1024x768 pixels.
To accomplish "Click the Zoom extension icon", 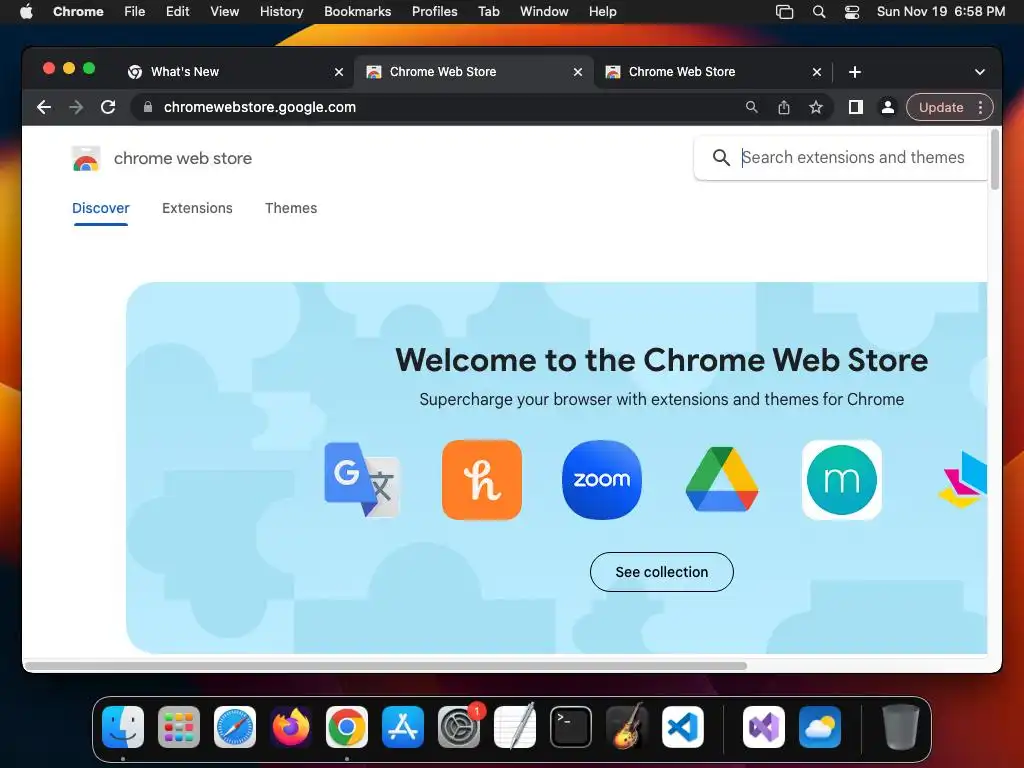I will [601, 480].
